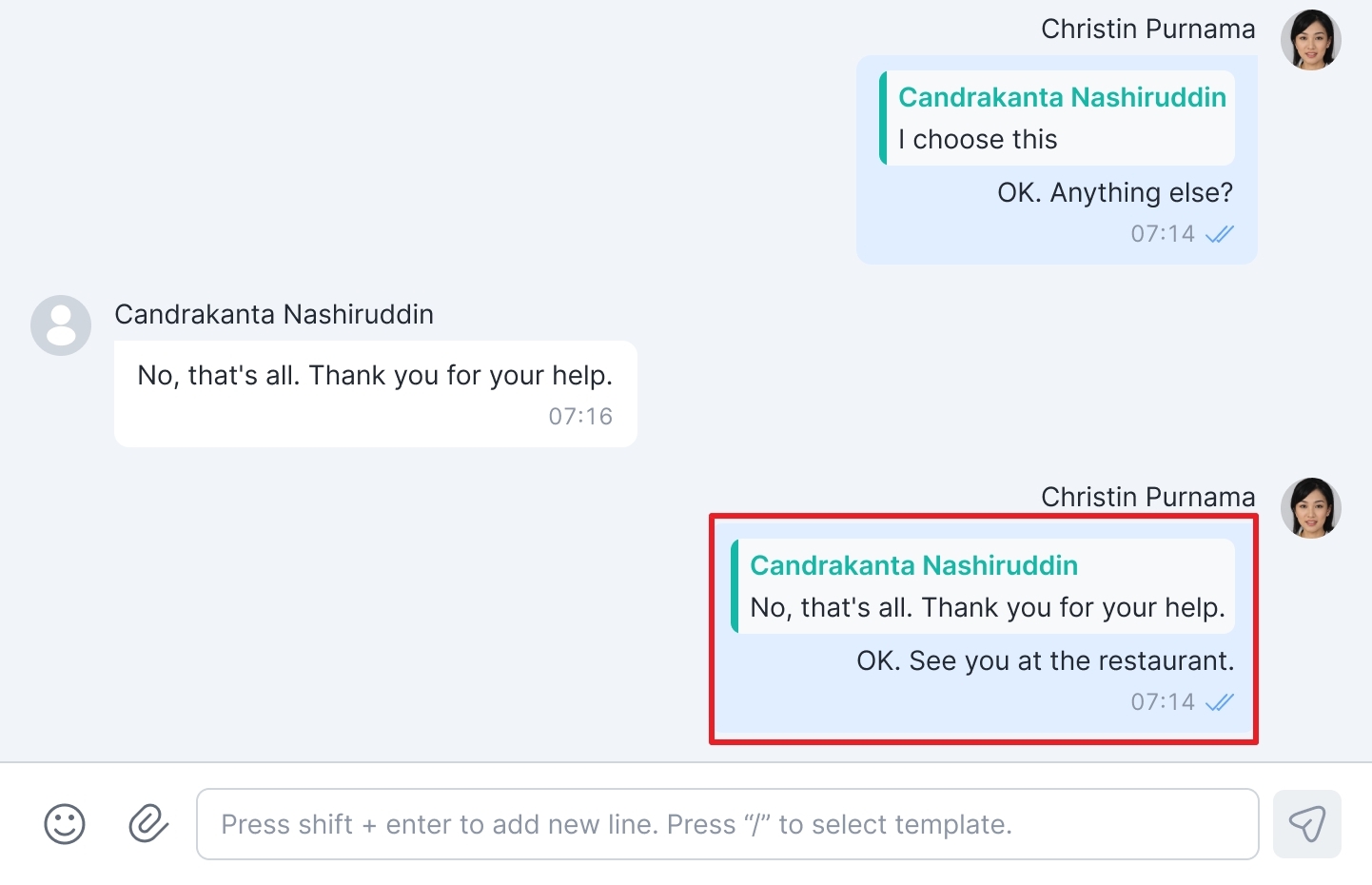Screen dimensions: 1372x885
Task: Attach a file using the paperclip icon
Action: tap(148, 824)
